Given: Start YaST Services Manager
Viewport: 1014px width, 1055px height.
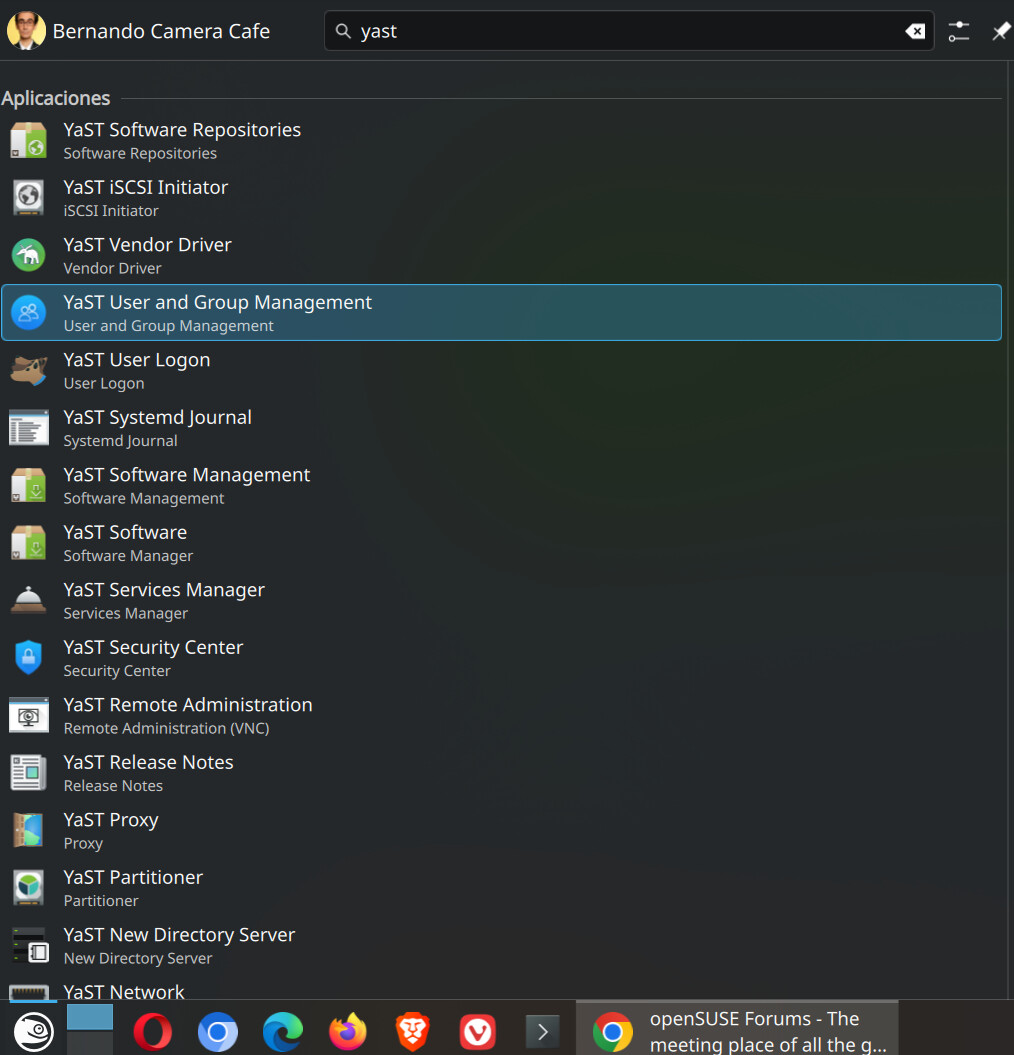Looking at the screenshot, I should [164, 600].
